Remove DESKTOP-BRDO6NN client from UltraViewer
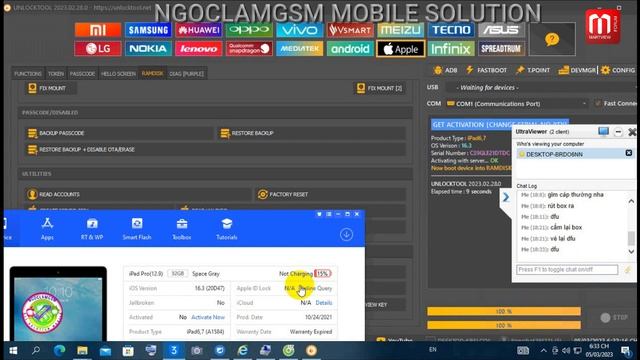The height and width of the screenshot is (360, 640). [629, 153]
